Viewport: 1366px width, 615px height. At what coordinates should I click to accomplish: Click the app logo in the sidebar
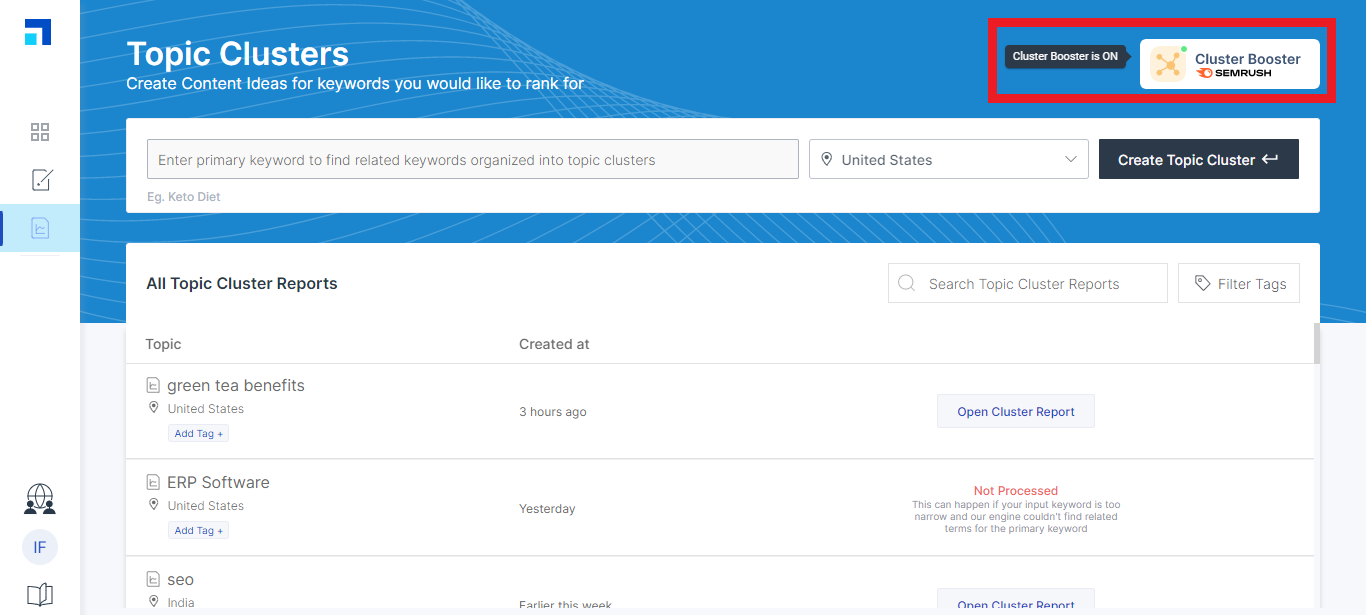pos(38,32)
